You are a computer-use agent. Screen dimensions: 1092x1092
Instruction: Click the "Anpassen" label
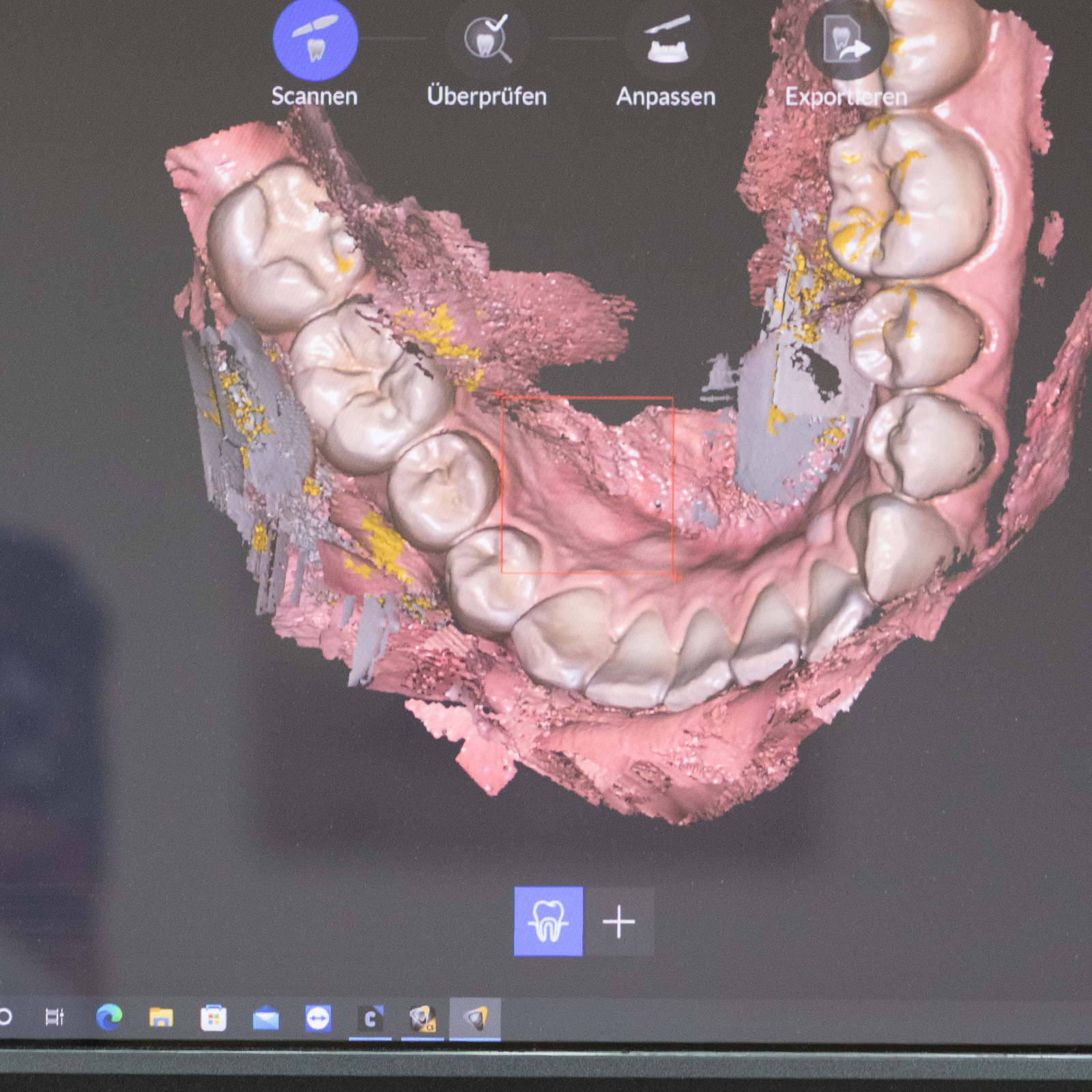[x=666, y=97]
